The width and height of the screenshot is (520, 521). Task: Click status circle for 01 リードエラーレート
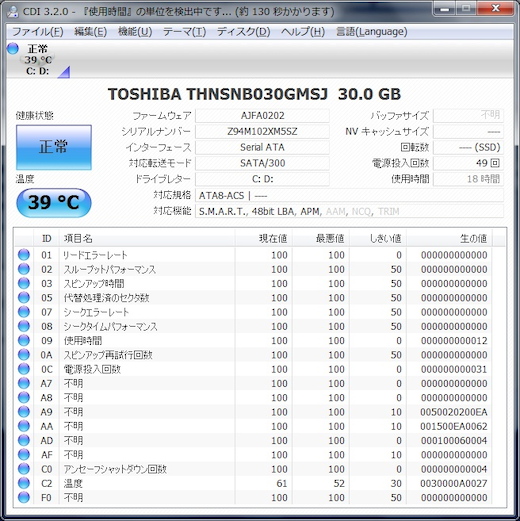pos(24,255)
